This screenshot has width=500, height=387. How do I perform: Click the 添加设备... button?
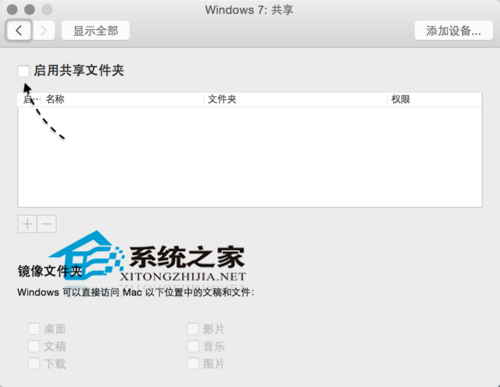(x=454, y=31)
